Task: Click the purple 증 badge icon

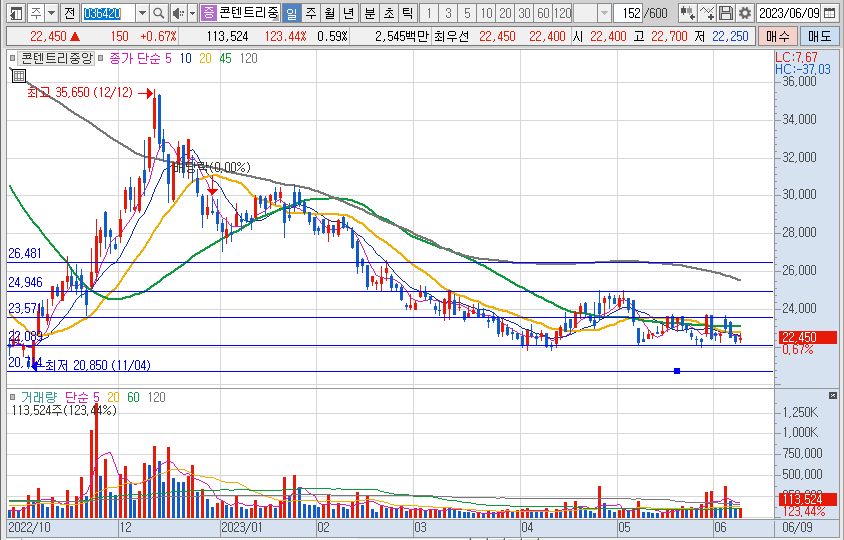Action: [x=208, y=13]
